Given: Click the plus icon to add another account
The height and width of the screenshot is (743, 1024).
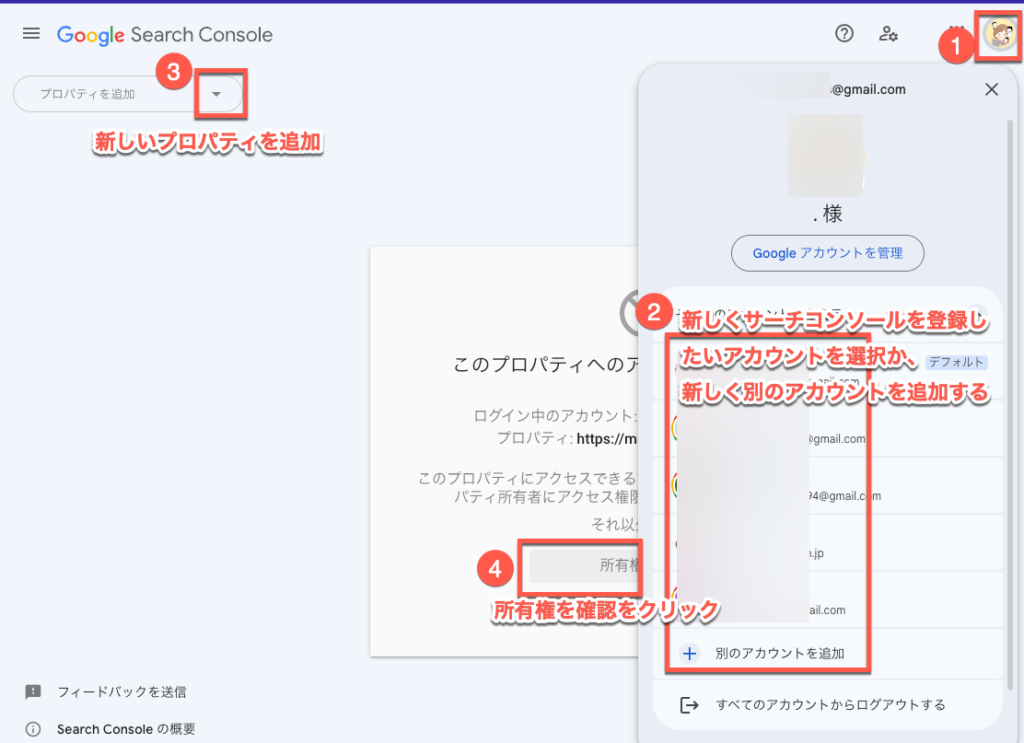Looking at the screenshot, I should tap(689, 653).
